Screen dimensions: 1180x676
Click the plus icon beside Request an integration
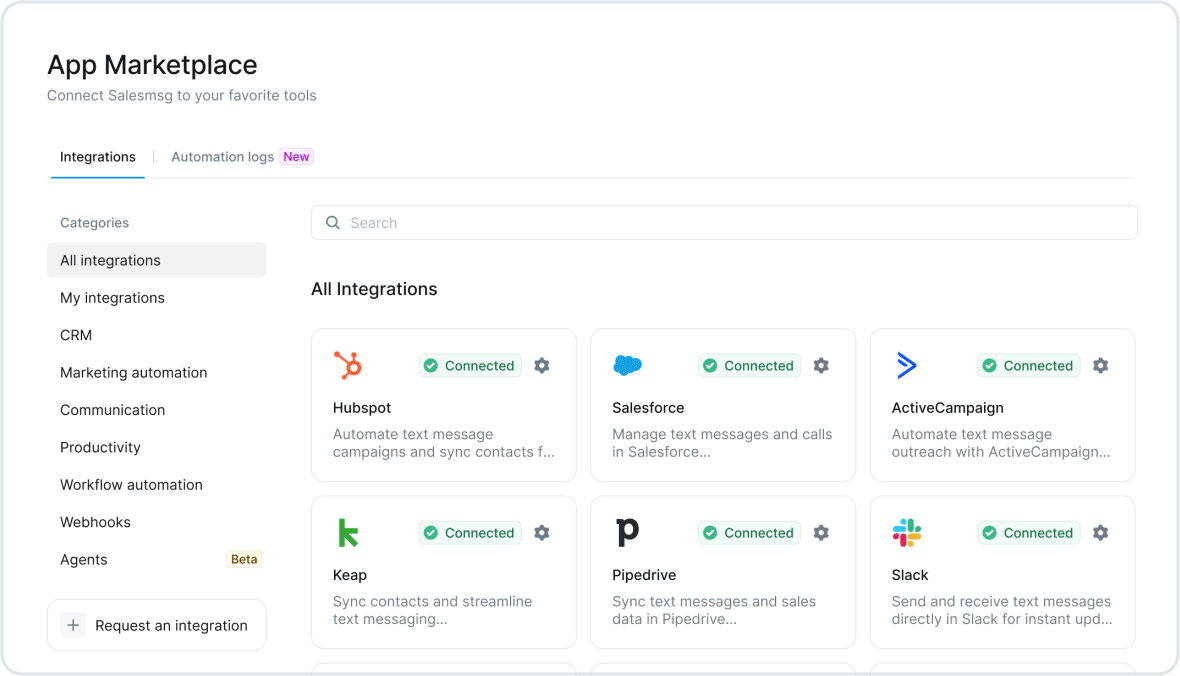click(x=73, y=624)
